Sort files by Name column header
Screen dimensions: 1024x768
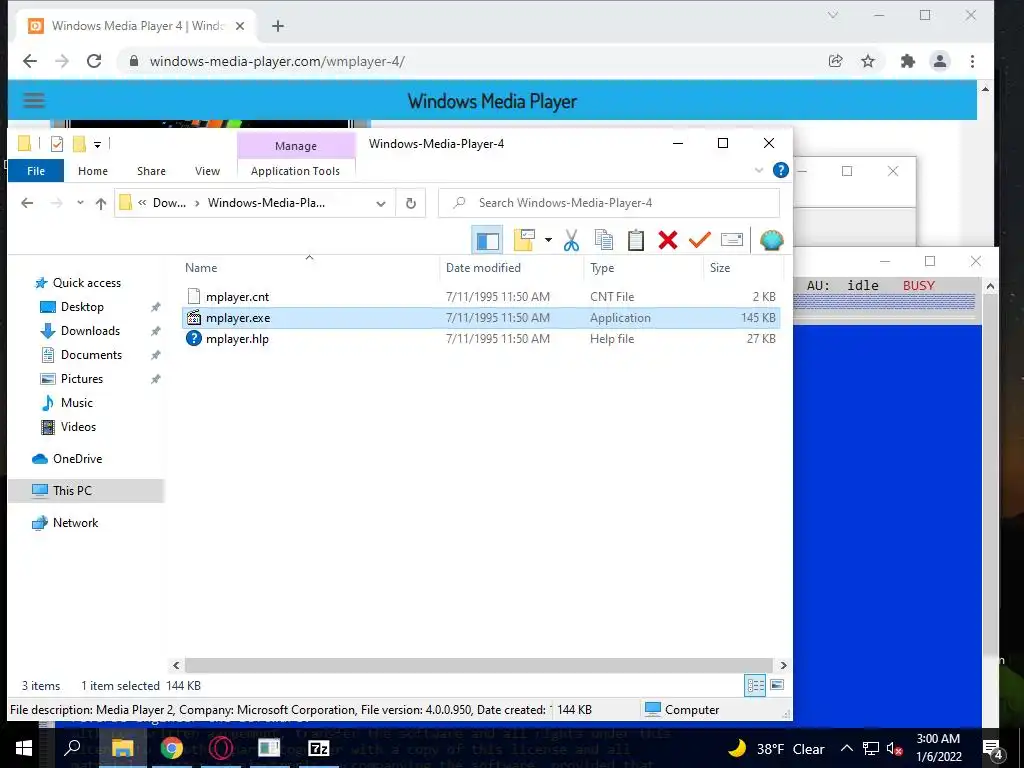pyautogui.click(x=200, y=268)
